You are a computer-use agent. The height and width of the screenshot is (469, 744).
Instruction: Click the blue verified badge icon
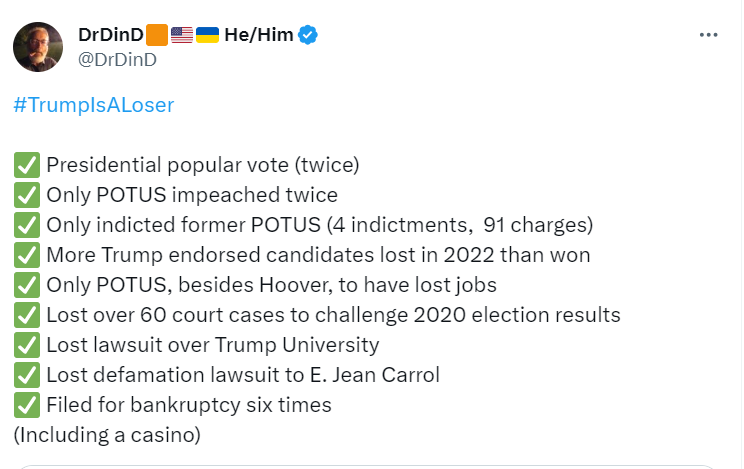click(x=309, y=35)
